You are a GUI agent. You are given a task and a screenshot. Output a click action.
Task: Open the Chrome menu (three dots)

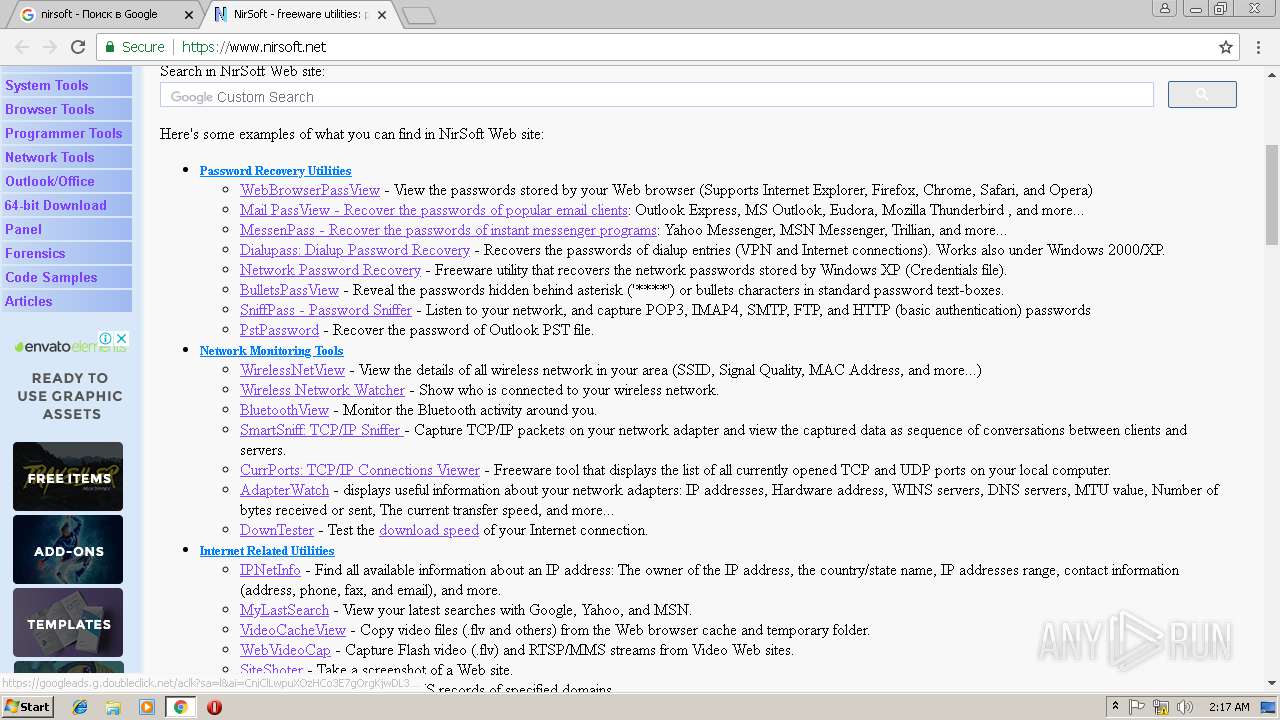pos(1258,47)
